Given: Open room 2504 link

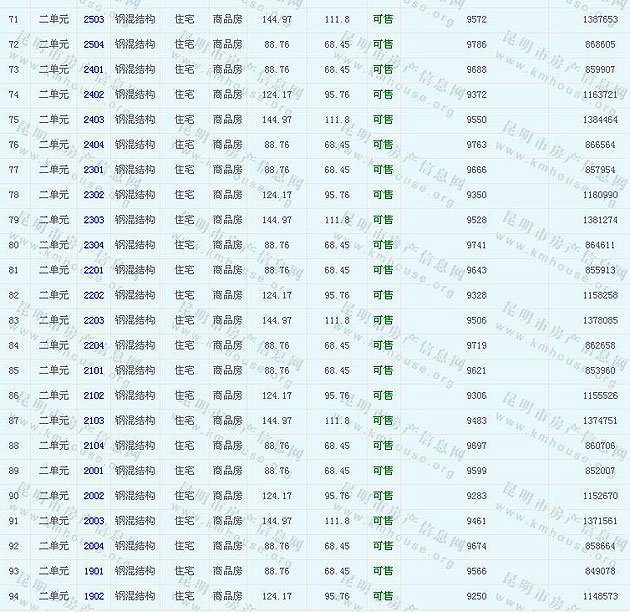Looking at the screenshot, I should coord(93,45).
